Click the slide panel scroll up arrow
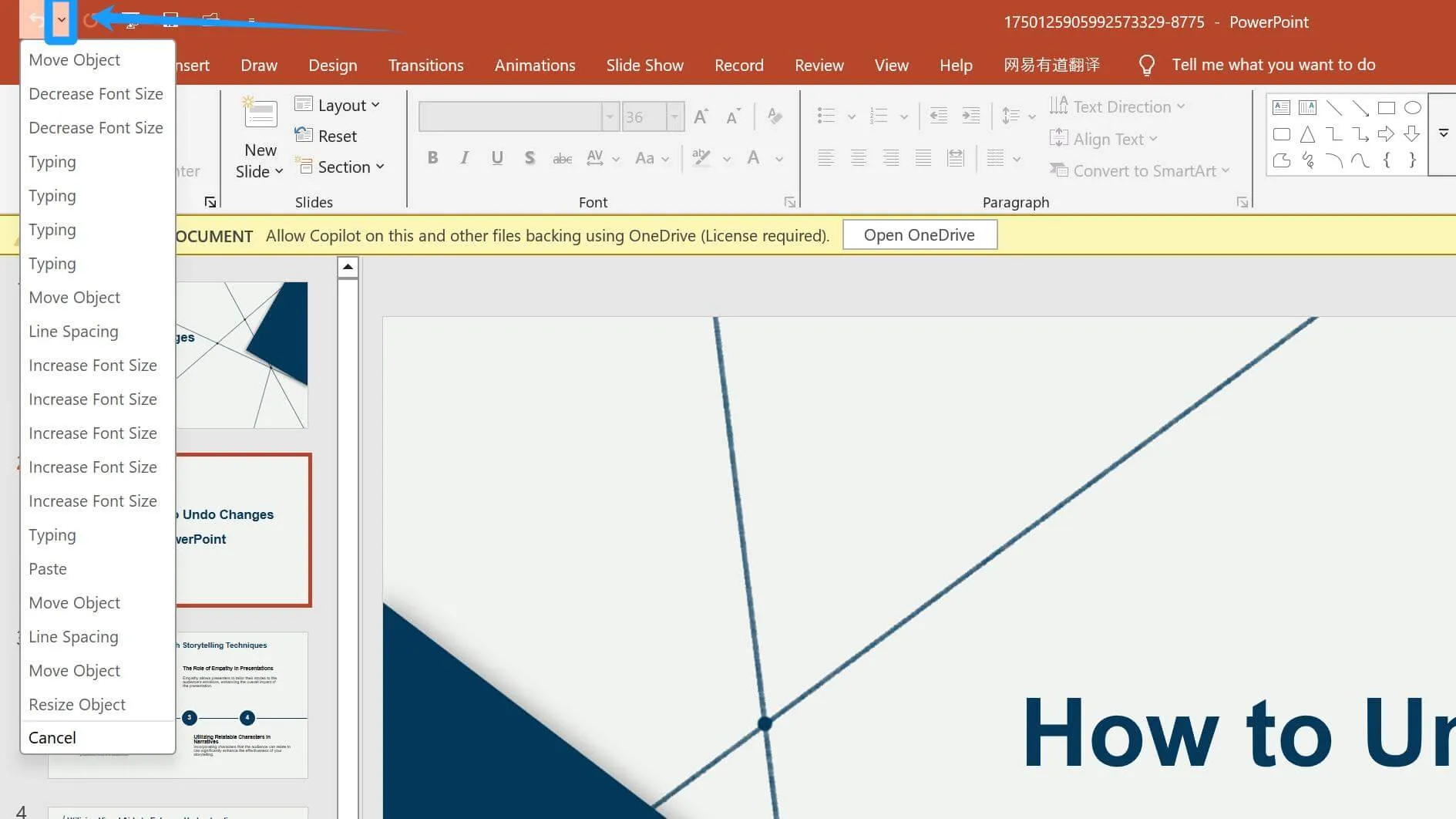This screenshot has width=1456, height=819. click(x=348, y=267)
